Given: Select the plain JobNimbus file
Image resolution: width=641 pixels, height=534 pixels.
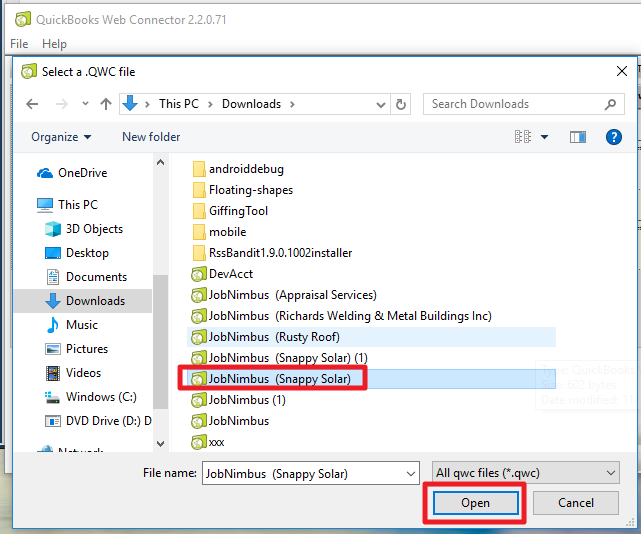Looking at the screenshot, I should (x=230, y=421).
